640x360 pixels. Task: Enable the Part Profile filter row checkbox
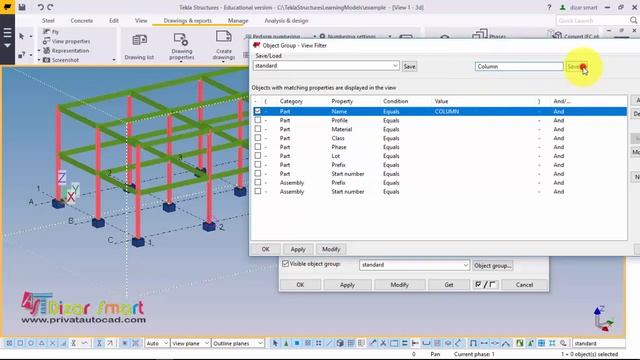pyautogui.click(x=258, y=120)
